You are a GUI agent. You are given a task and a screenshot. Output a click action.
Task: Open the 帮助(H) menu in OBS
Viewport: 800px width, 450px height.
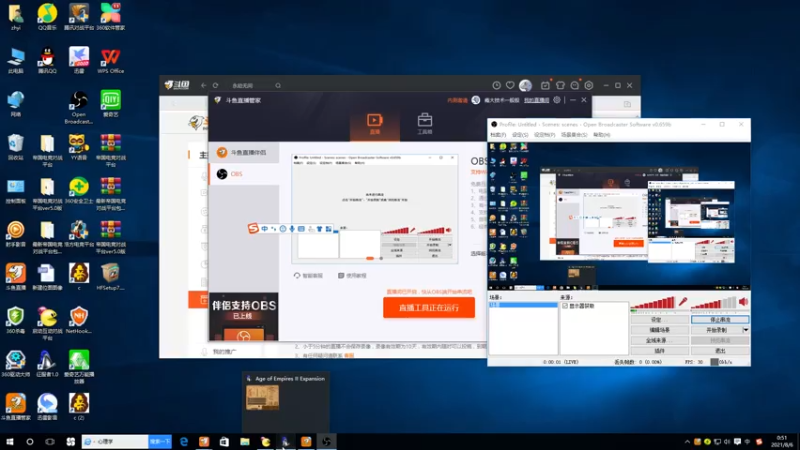[x=602, y=135]
